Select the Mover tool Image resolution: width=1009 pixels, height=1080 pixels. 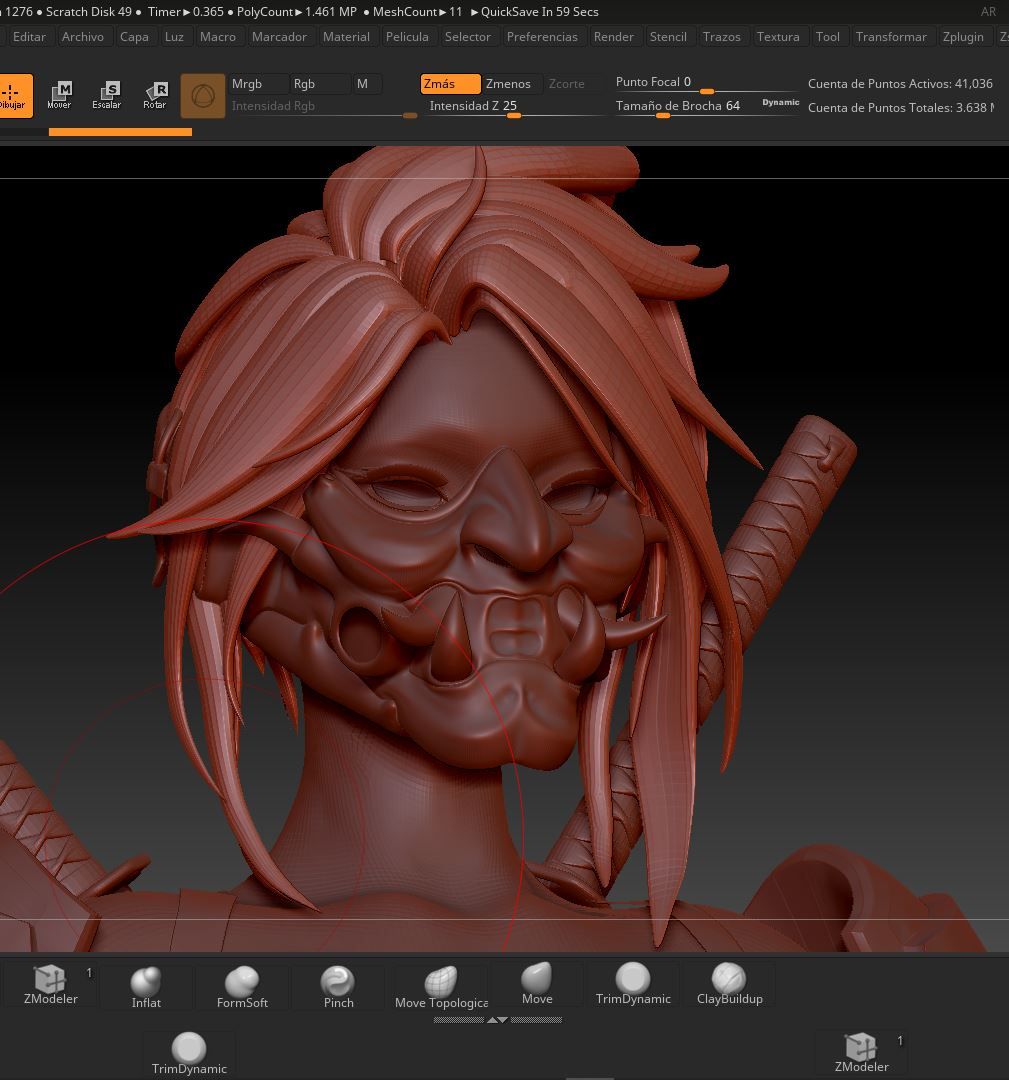59,96
